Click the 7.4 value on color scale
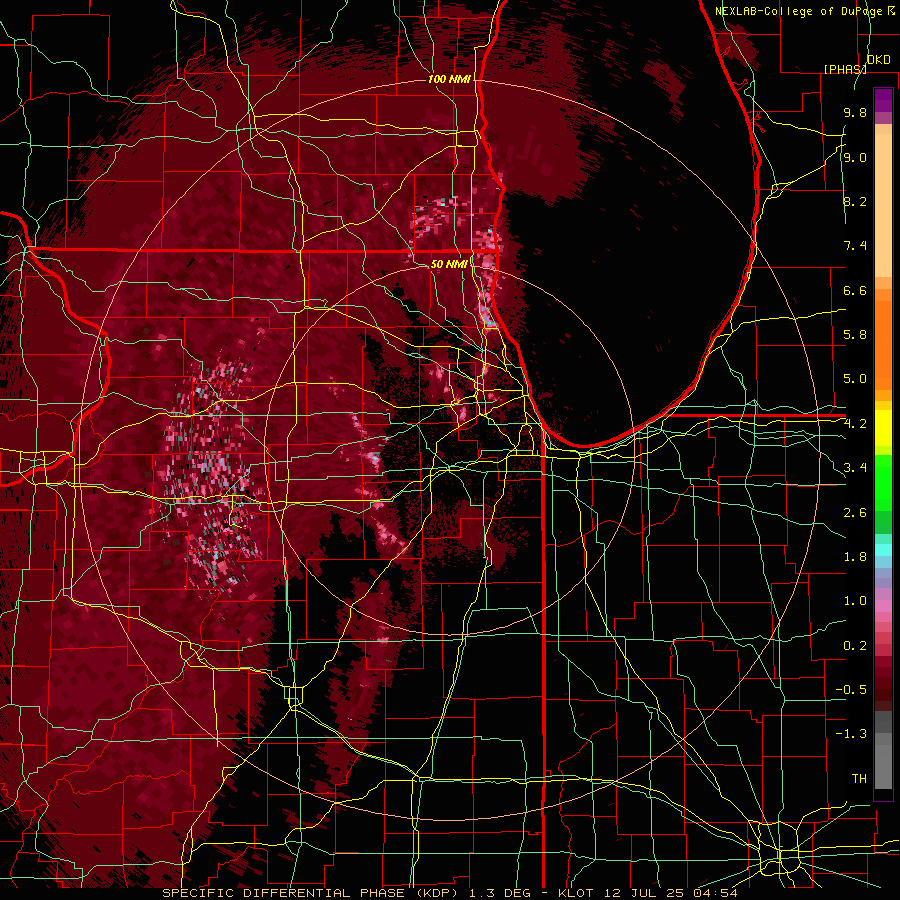Viewport: 900px width, 900px height. [855, 246]
